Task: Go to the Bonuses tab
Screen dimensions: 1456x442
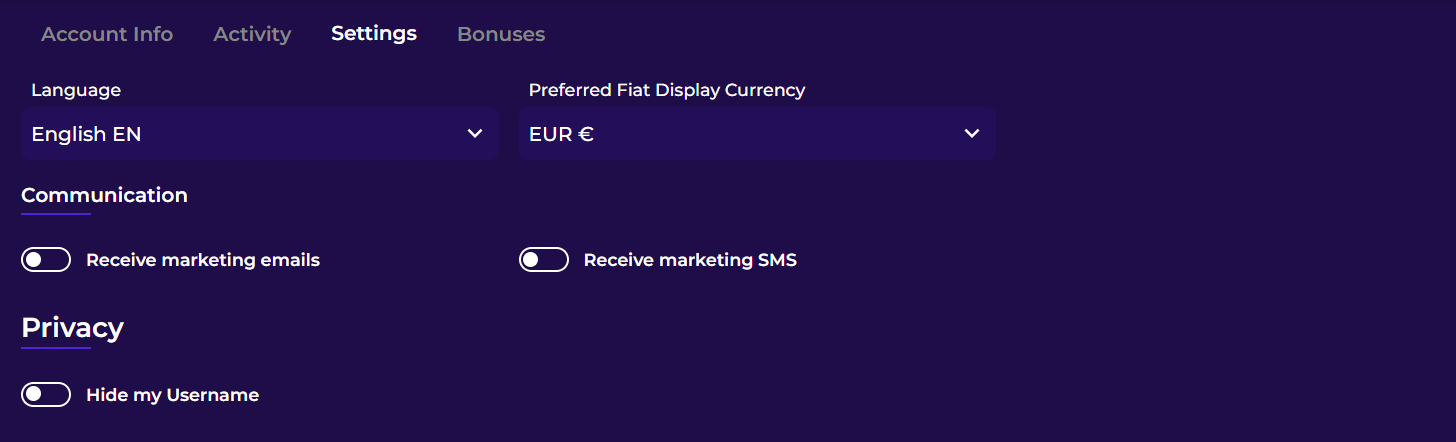Action: coord(501,34)
